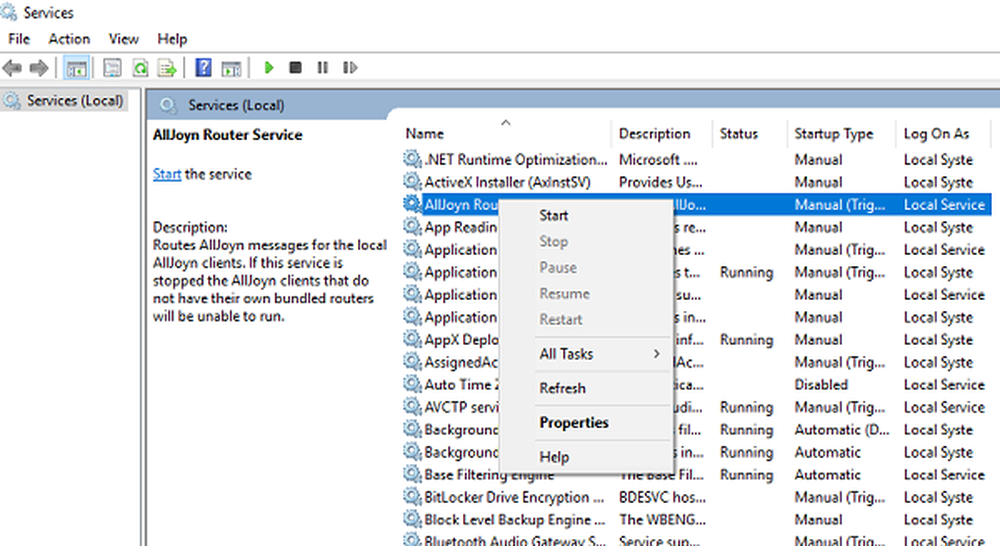Click gear icon of Base Filtering Engine
This screenshot has height=546, width=1000.
[413, 474]
